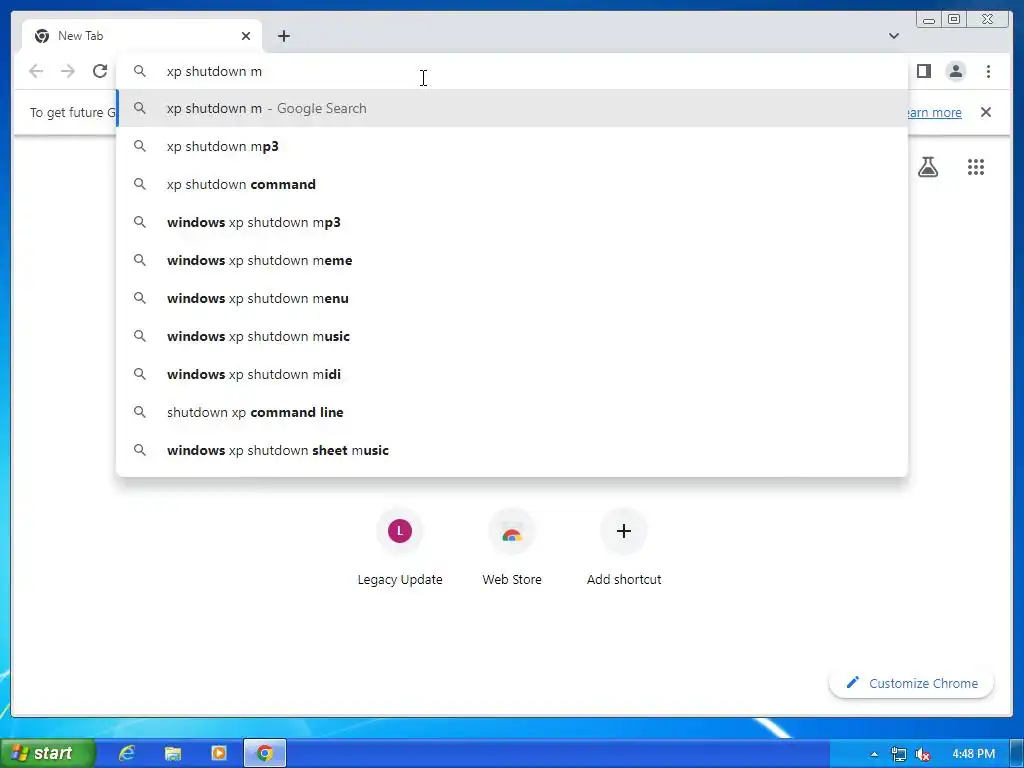Follow the Learn more link
1024x768 pixels.
pyautogui.click(x=935, y=112)
